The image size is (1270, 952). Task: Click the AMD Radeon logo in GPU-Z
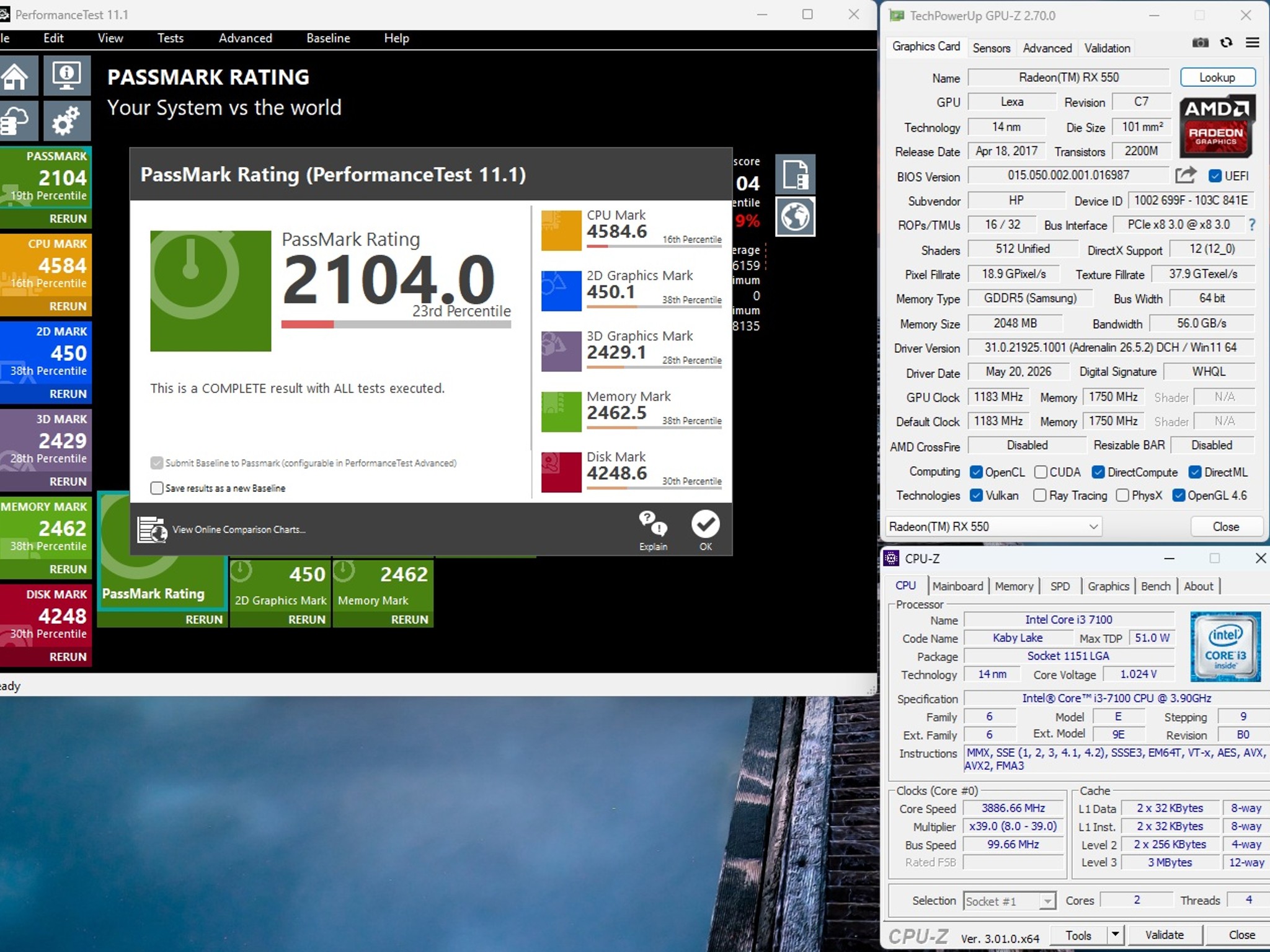tap(1217, 126)
